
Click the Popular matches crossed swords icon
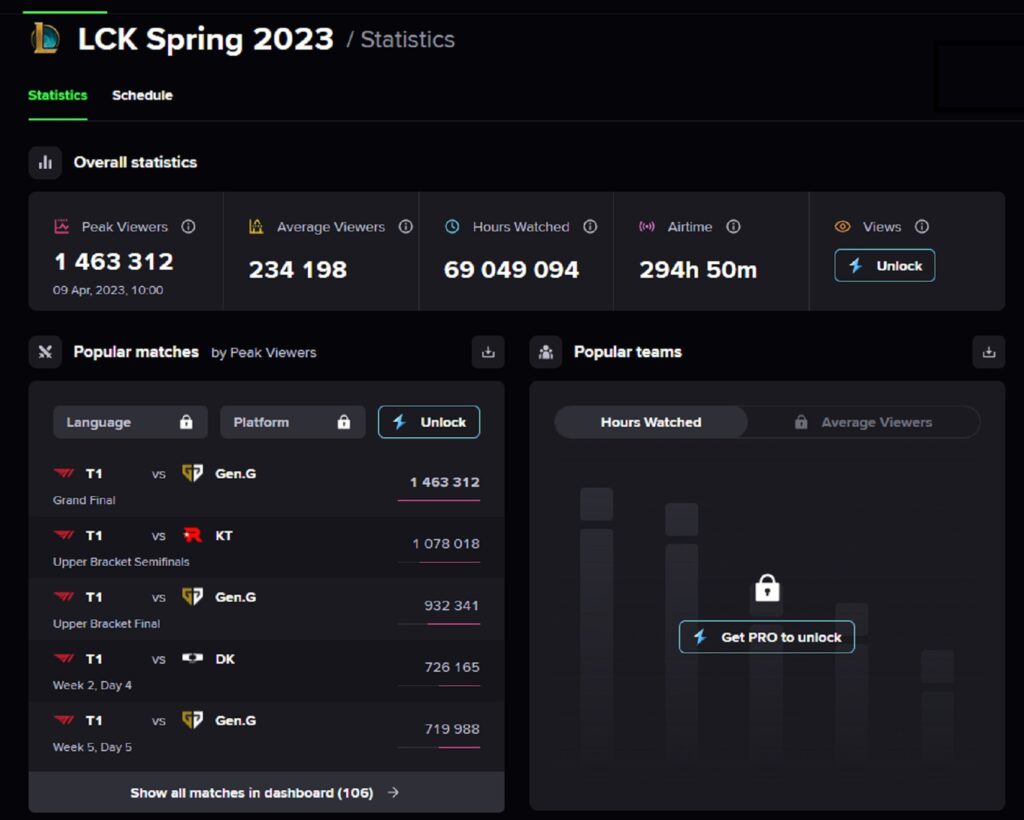[x=45, y=353]
